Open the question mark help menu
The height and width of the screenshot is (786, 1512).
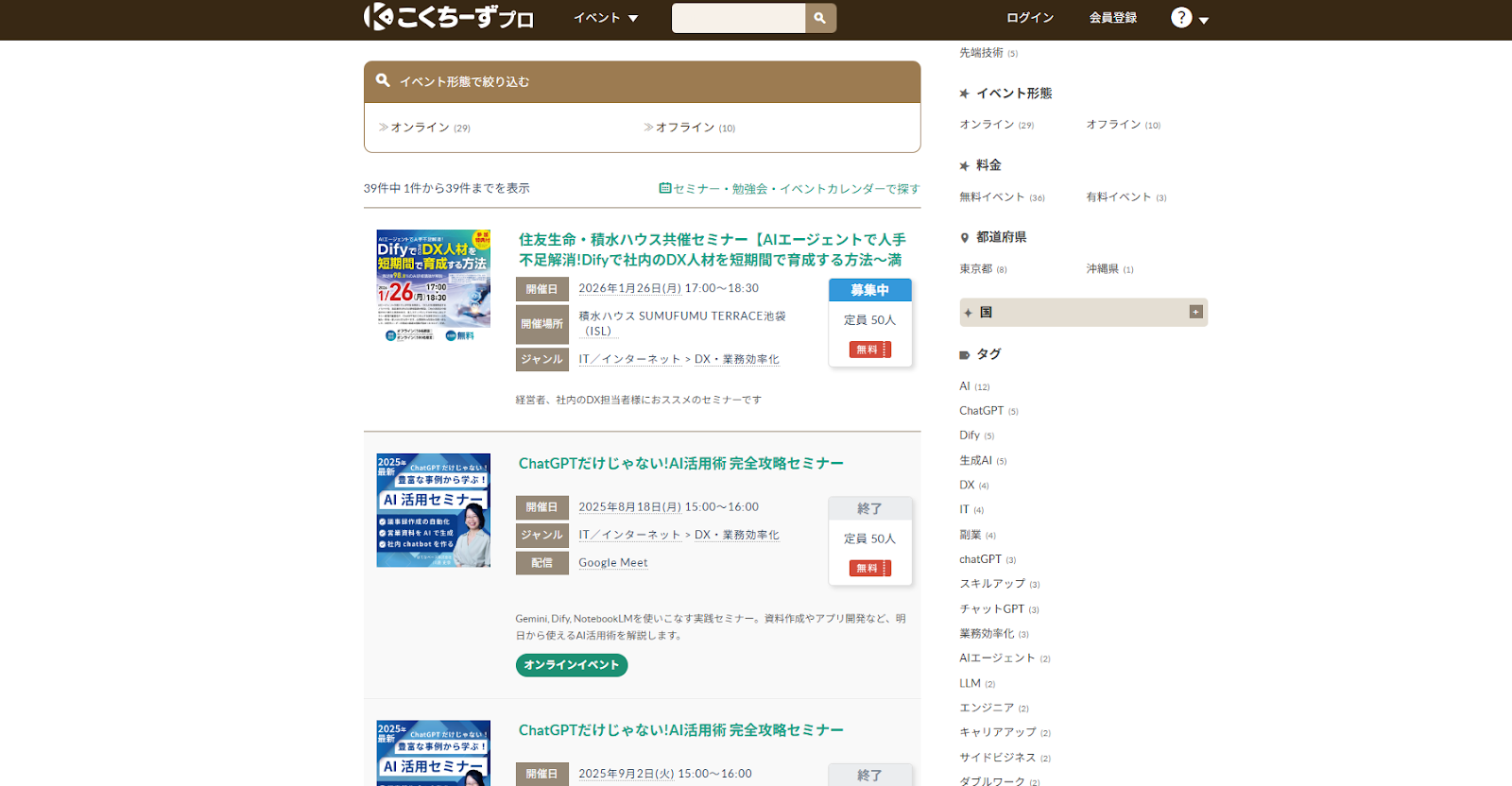point(1190,18)
